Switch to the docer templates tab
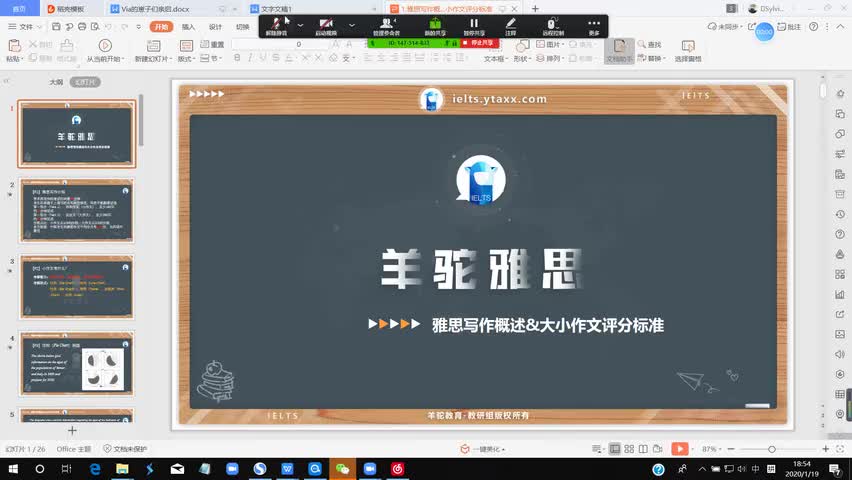852x480 pixels. point(66,9)
